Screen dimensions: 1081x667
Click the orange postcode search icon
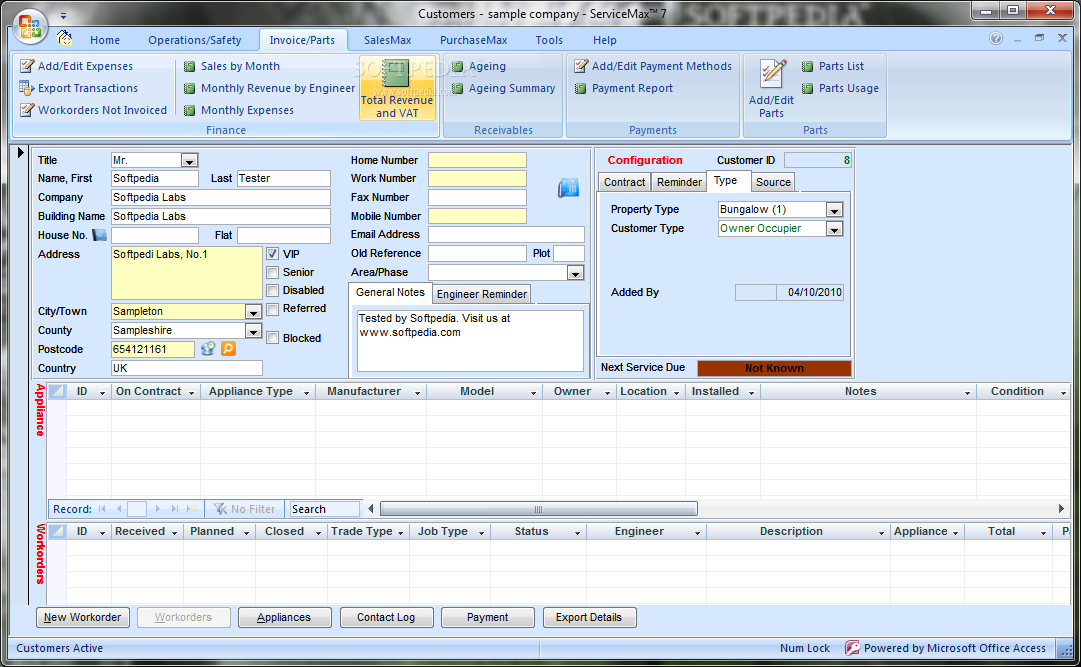228,349
